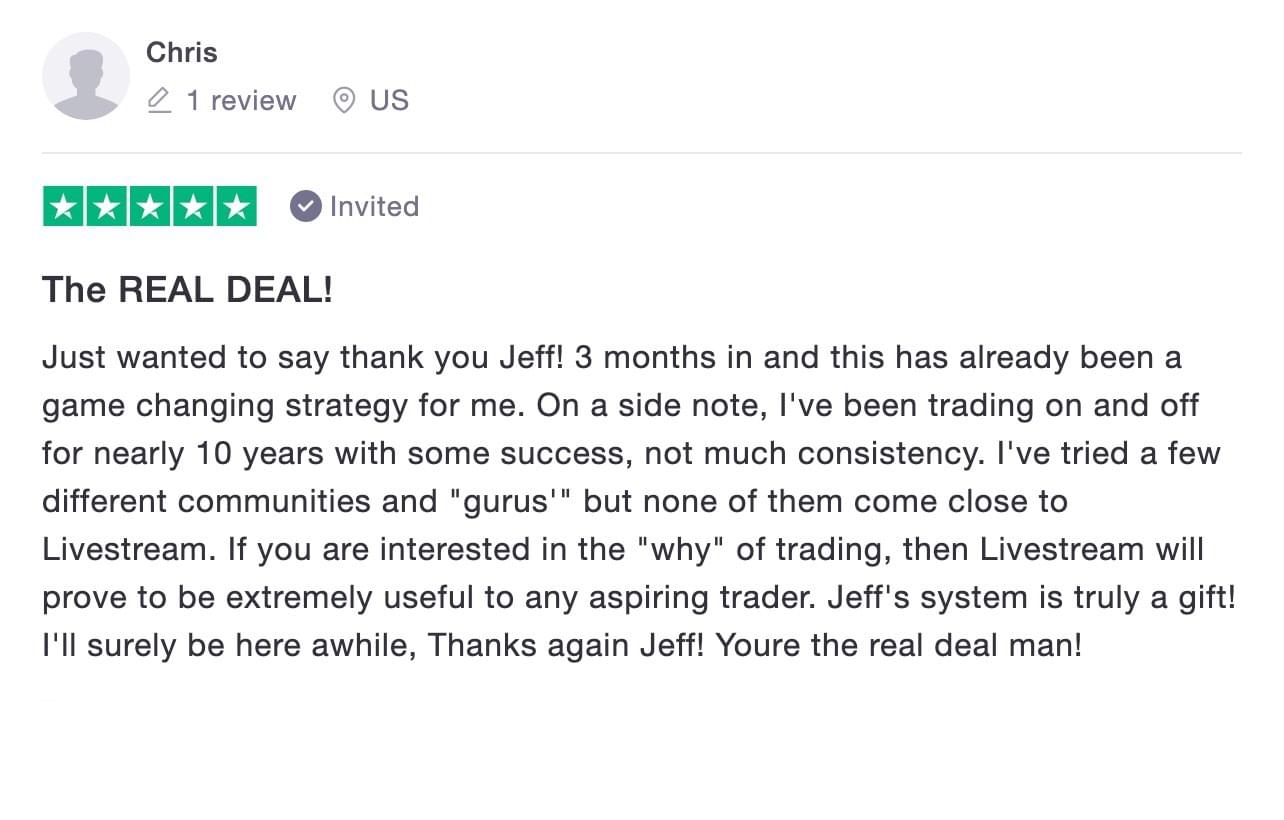
Task: Click the gray user avatar icon
Action: tap(86, 76)
